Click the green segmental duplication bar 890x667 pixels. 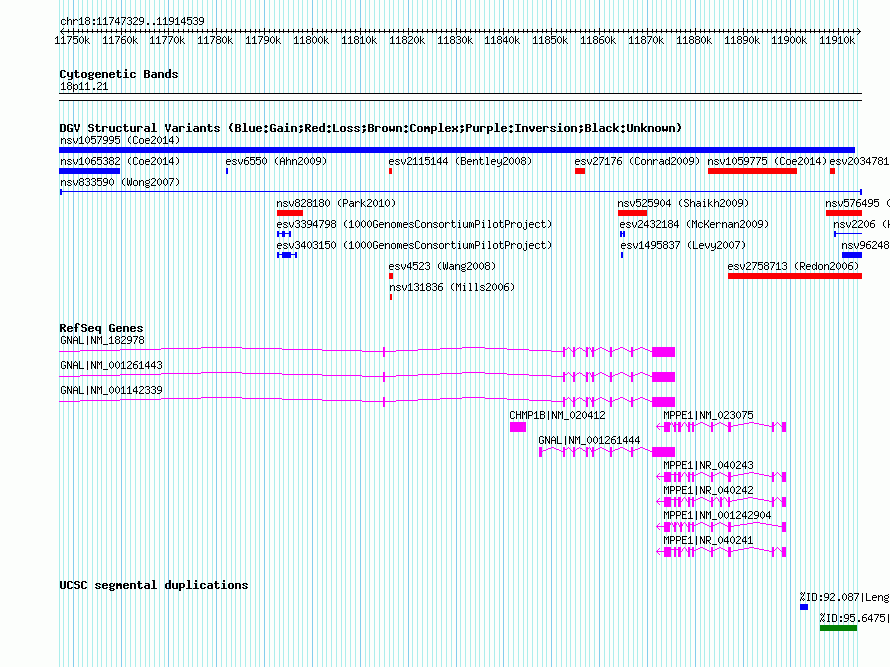pyautogui.click(x=838, y=628)
